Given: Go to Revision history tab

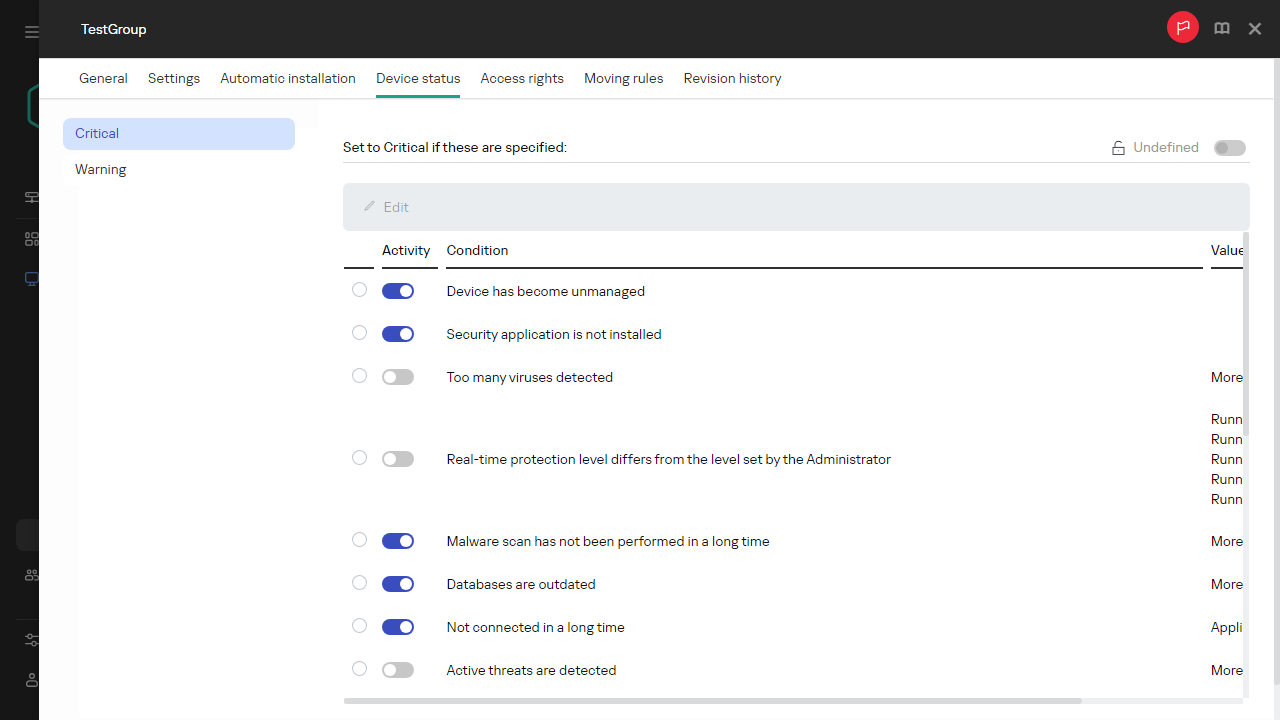Looking at the screenshot, I should click(732, 78).
